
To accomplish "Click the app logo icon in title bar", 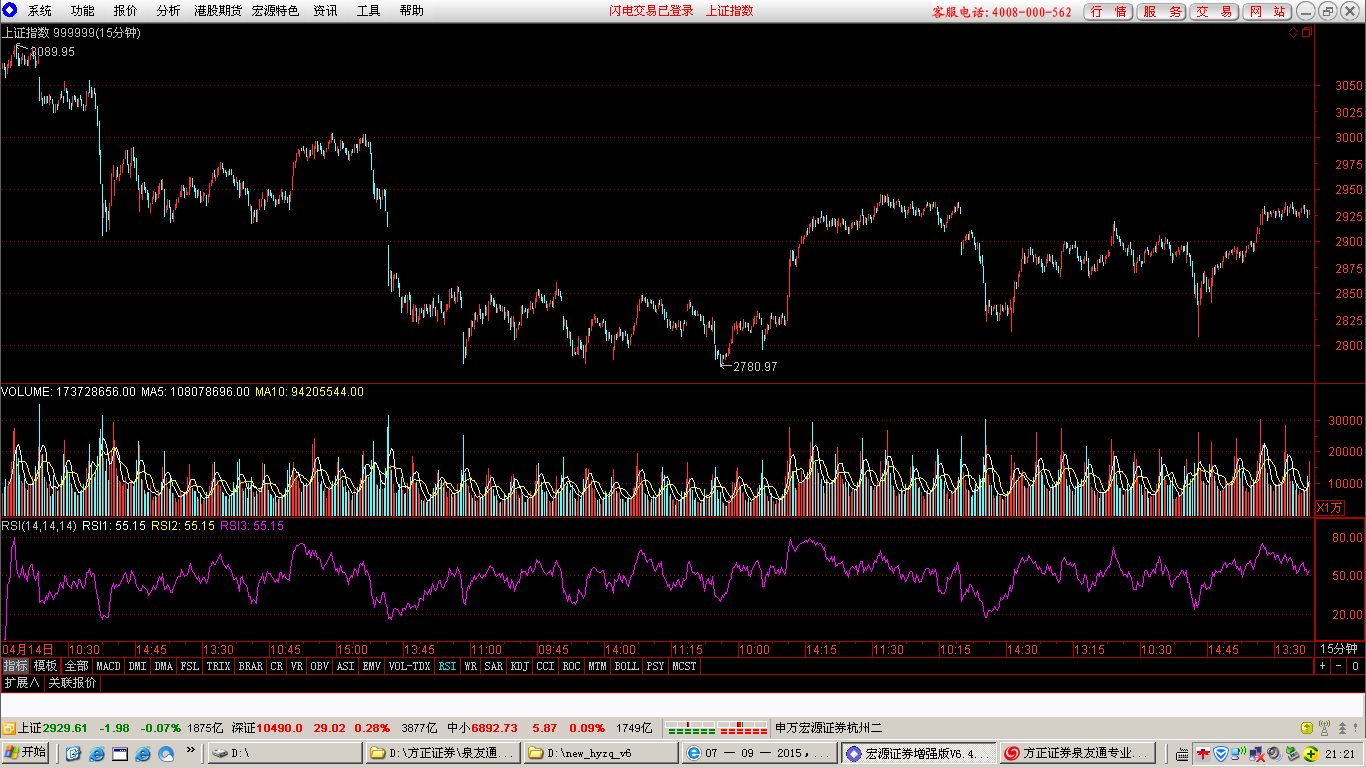I will pos(9,10).
